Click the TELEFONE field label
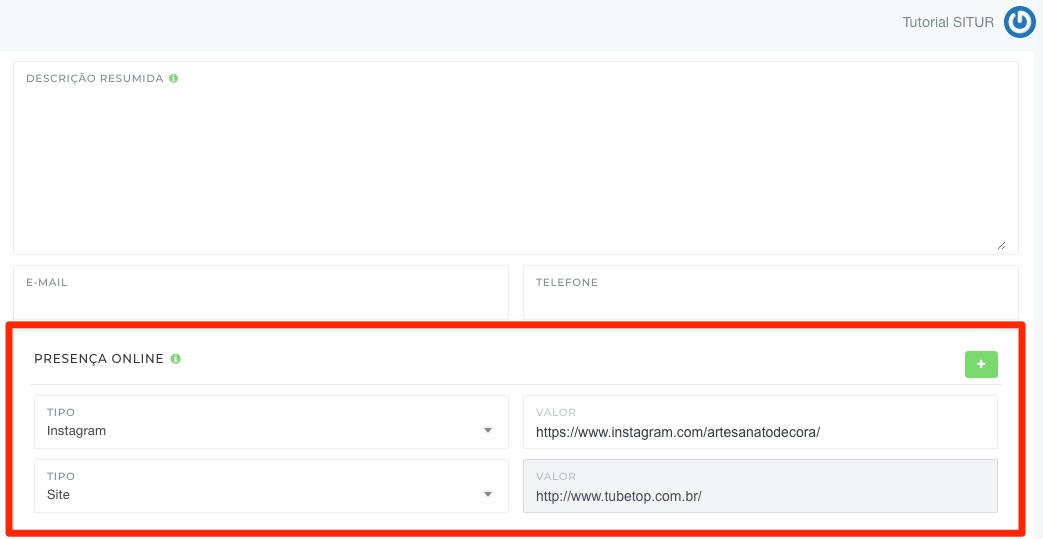 tap(566, 283)
